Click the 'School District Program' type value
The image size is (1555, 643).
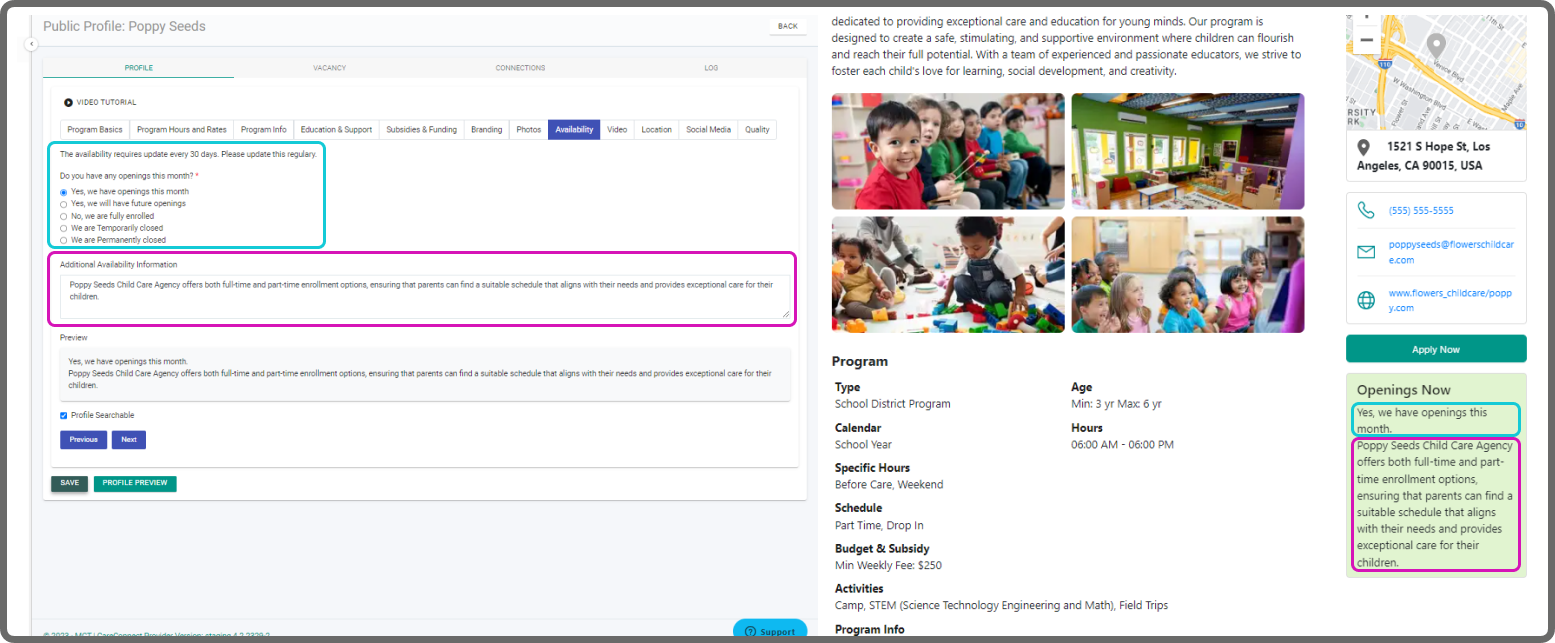coord(893,404)
